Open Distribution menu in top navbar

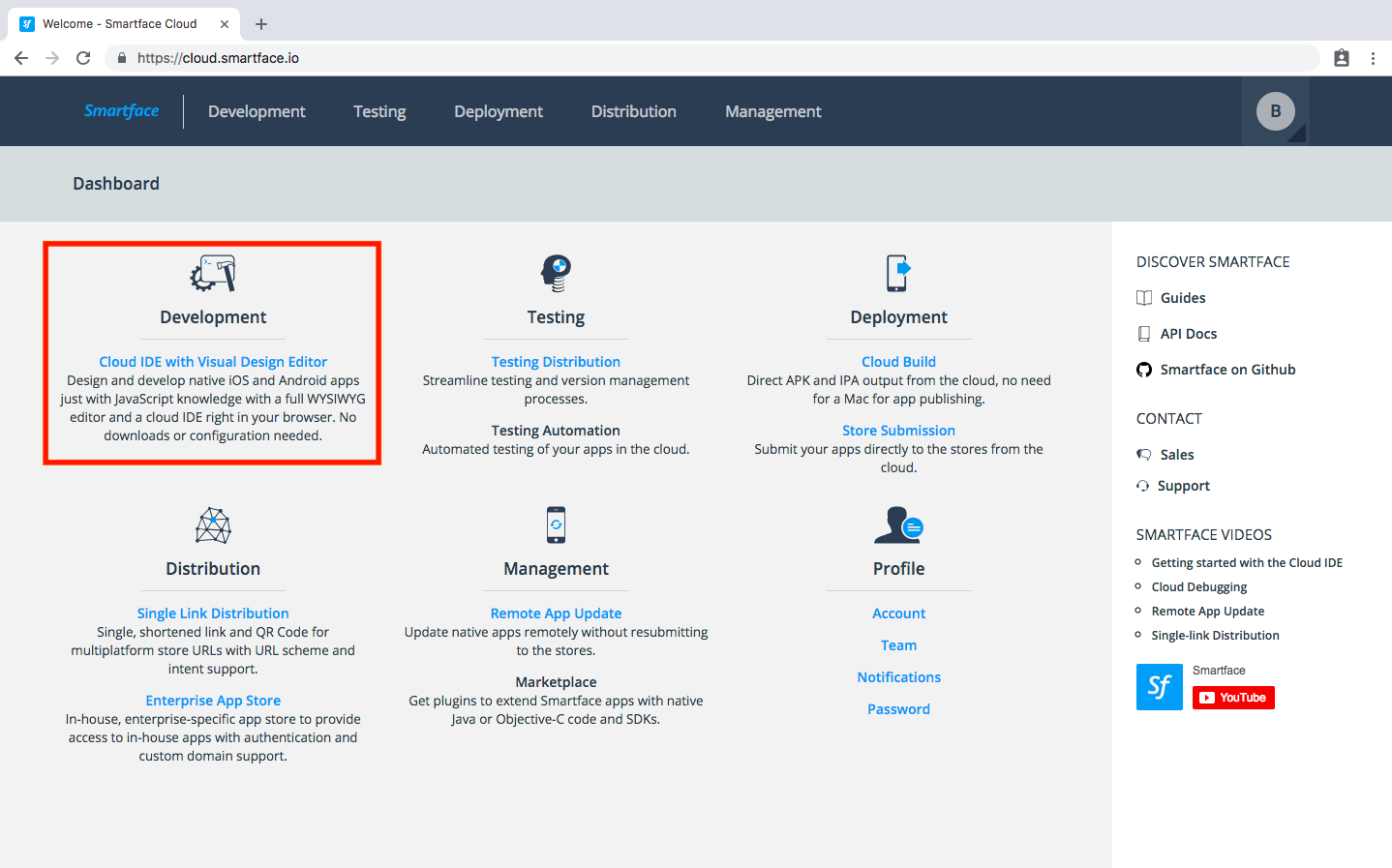(x=634, y=111)
